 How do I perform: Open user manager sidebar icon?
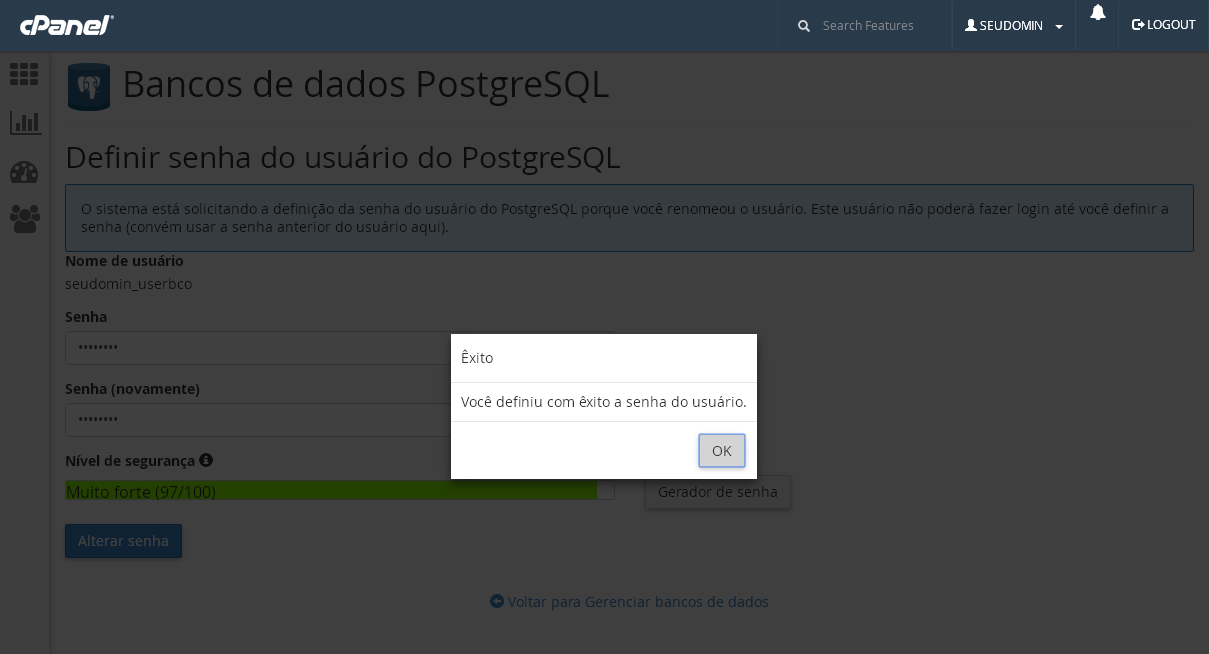click(x=25, y=219)
